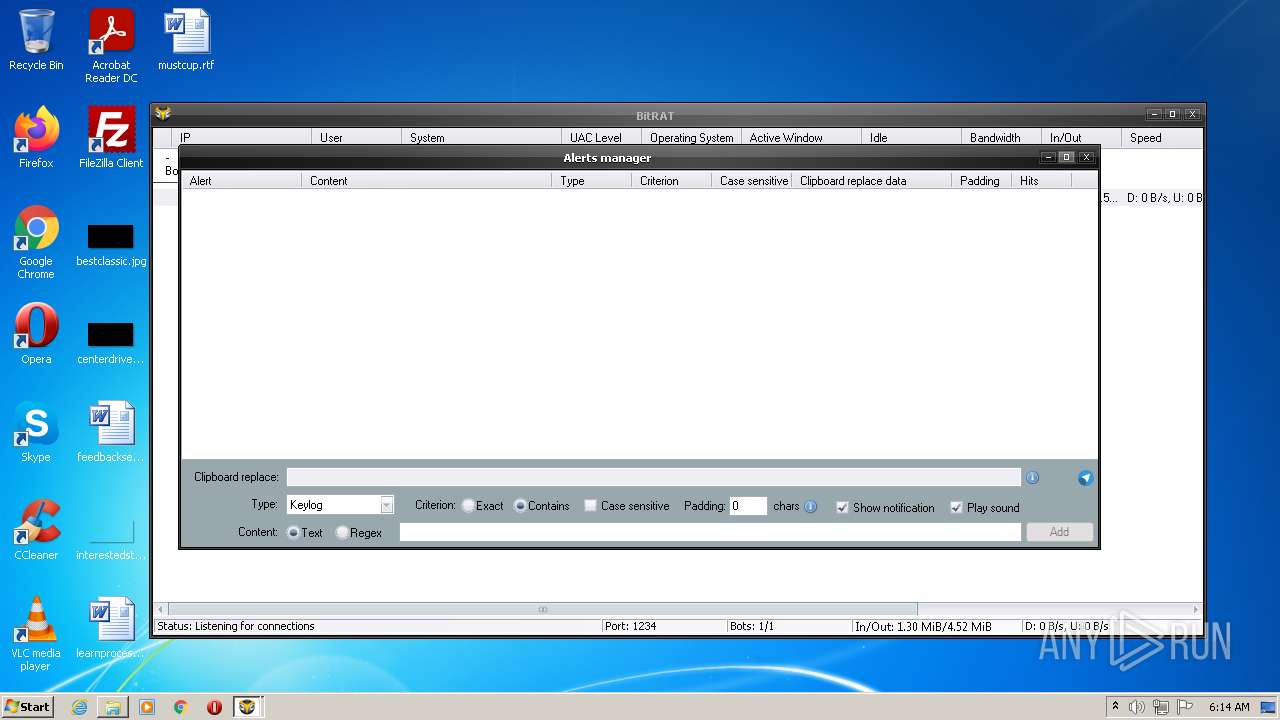The width and height of the screenshot is (1280, 720).
Task: Click Padding column header
Action: coord(981,181)
